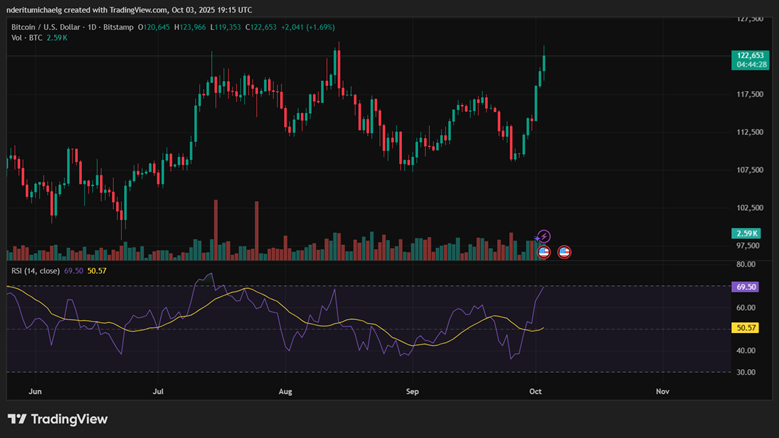Click the 117,500 price axis level
Viewport: 779px width, 438px height.
[750, 95]
